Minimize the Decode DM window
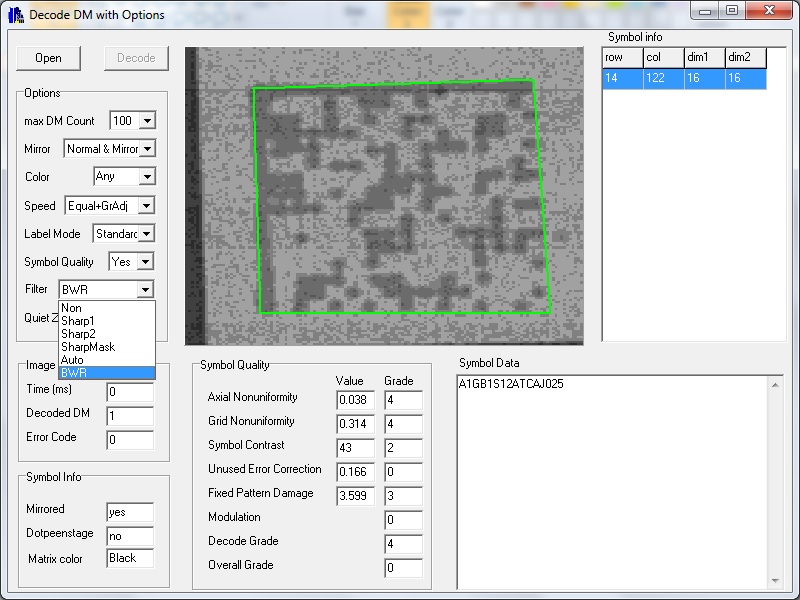Image resolution: width=800 pixels, height=600 pixels. pos(705,11)
